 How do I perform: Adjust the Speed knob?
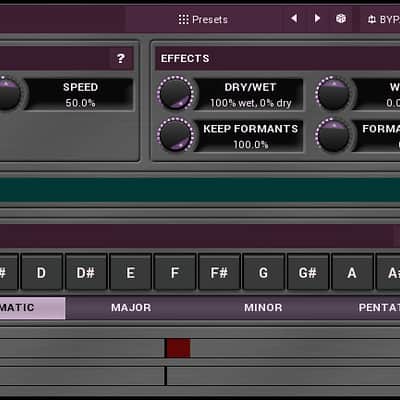pyautogui.click(x=6, y=93)
